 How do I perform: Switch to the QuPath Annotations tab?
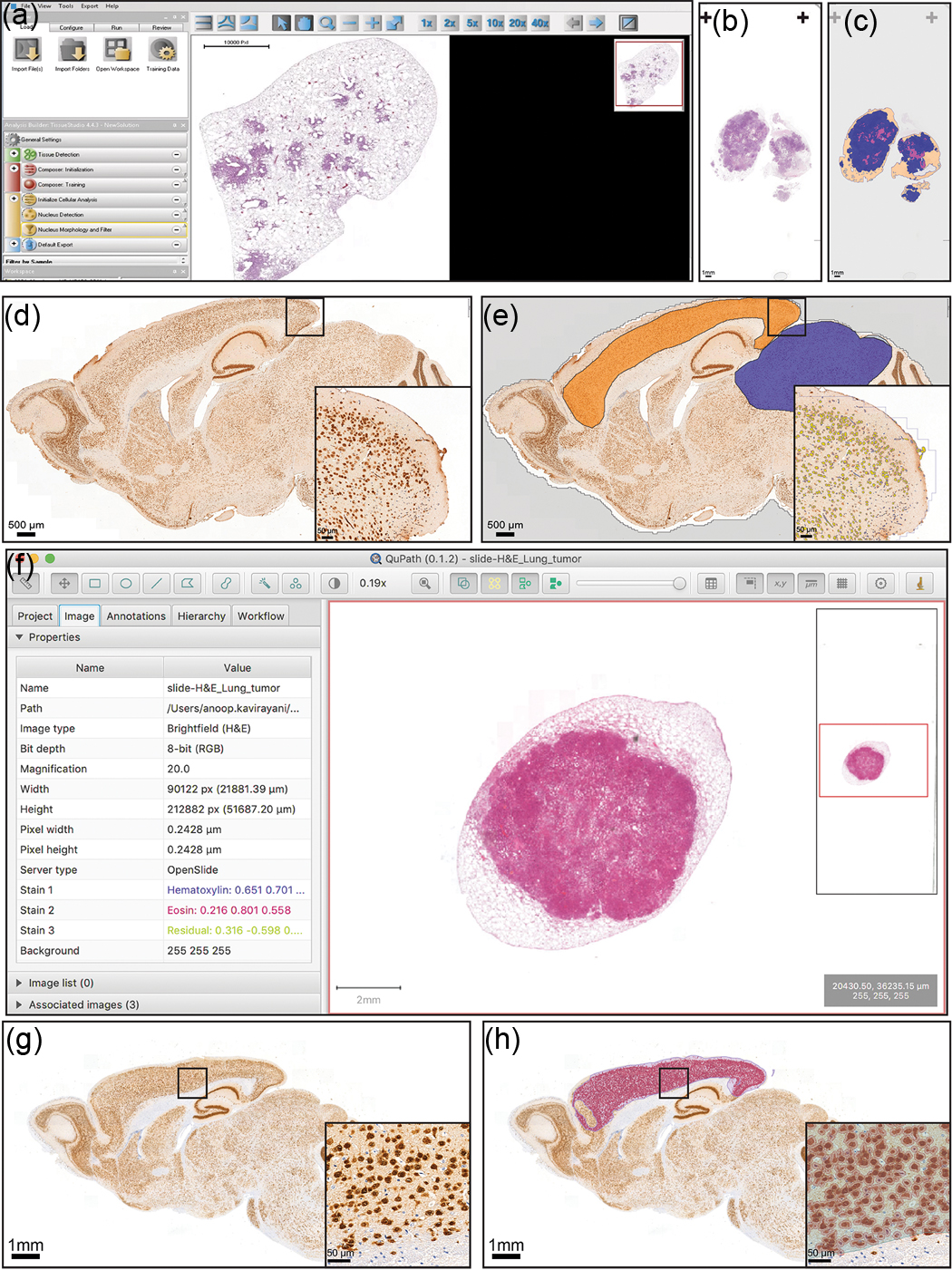coord(136,616)
